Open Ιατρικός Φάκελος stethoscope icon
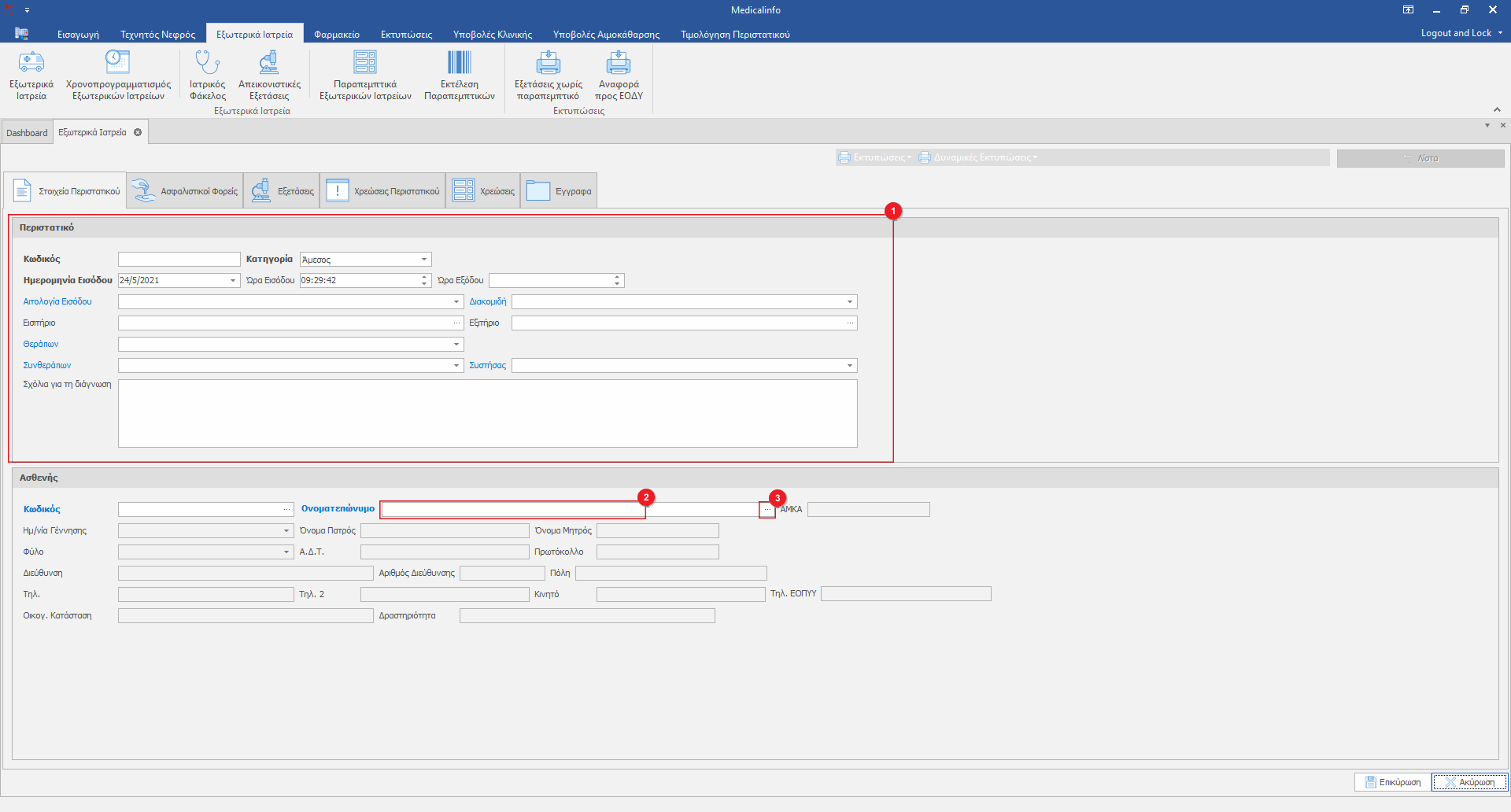 point(207,63)
